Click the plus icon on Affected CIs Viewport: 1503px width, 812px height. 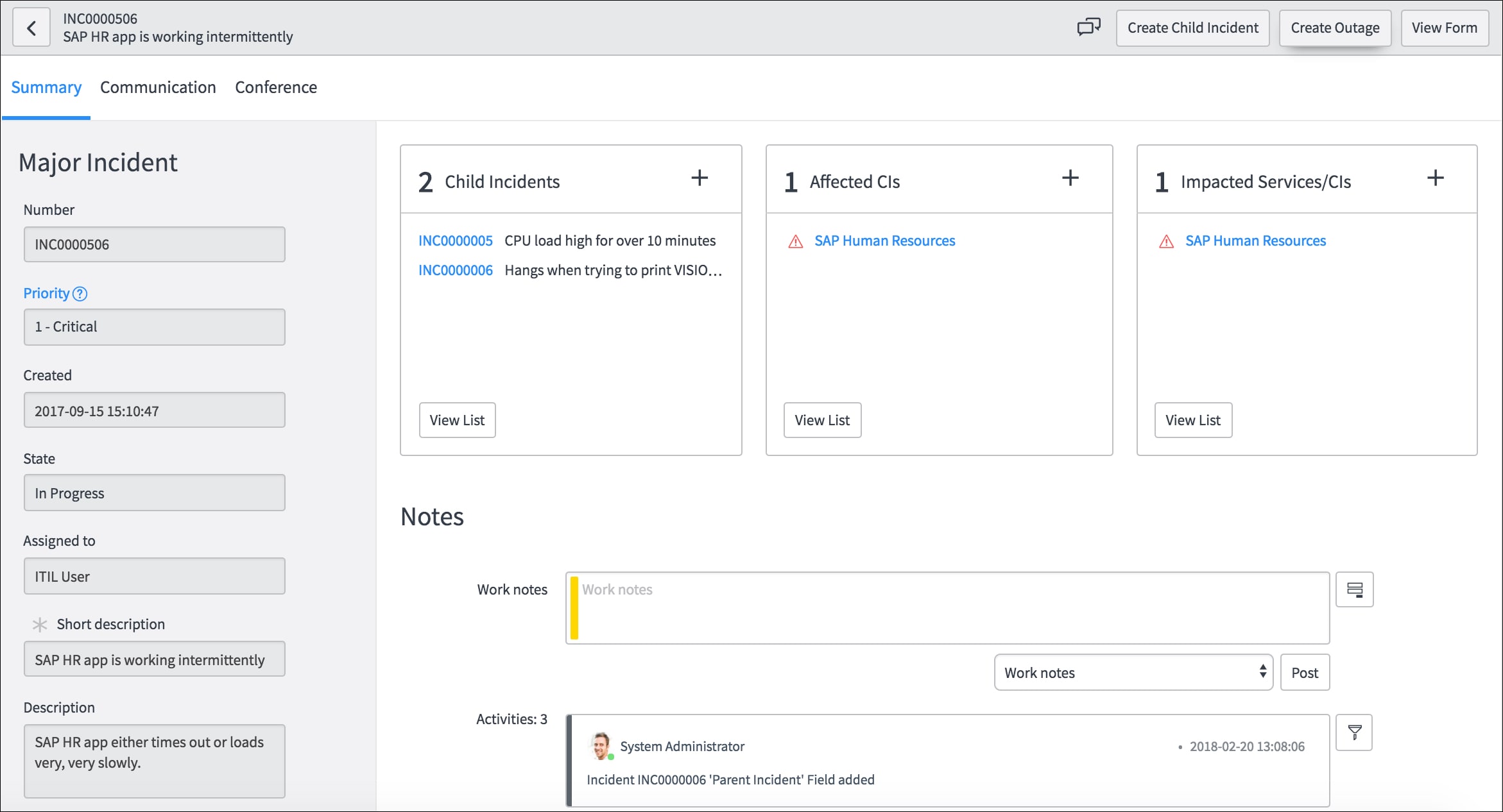coord(1070,178)
